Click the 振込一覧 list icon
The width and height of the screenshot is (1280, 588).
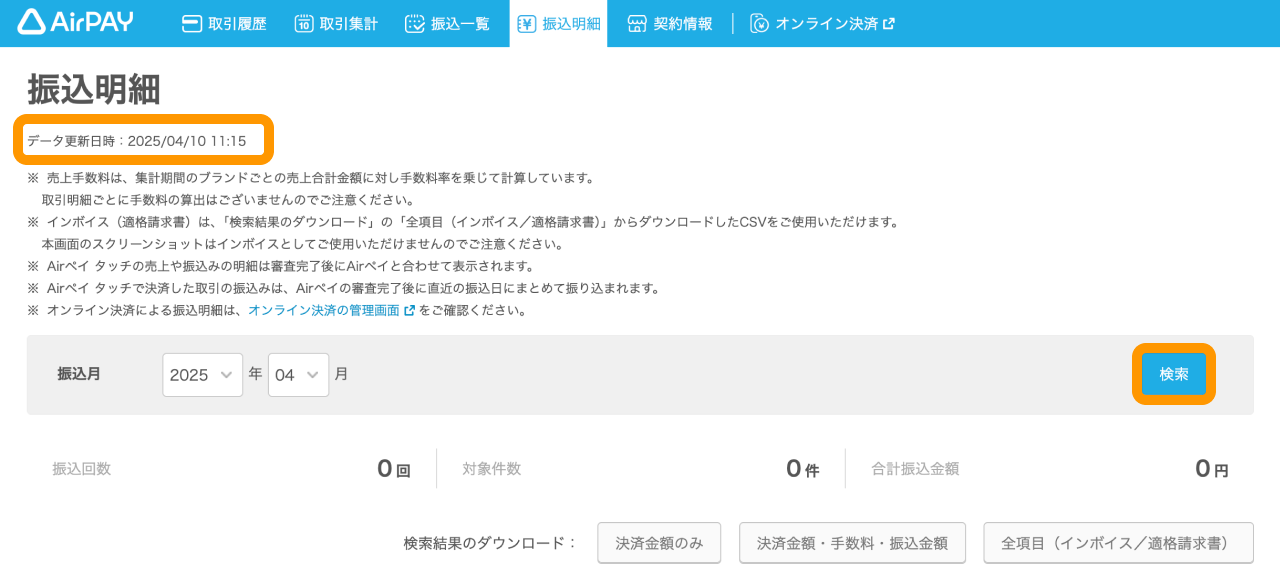point(415,24)
